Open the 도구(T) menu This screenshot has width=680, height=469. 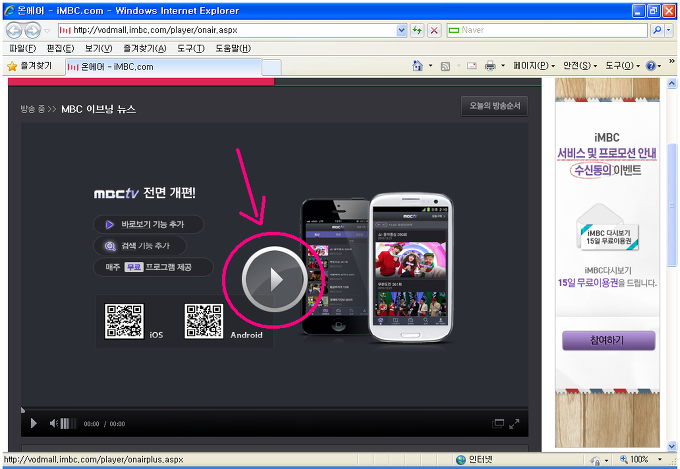[190, 48]
